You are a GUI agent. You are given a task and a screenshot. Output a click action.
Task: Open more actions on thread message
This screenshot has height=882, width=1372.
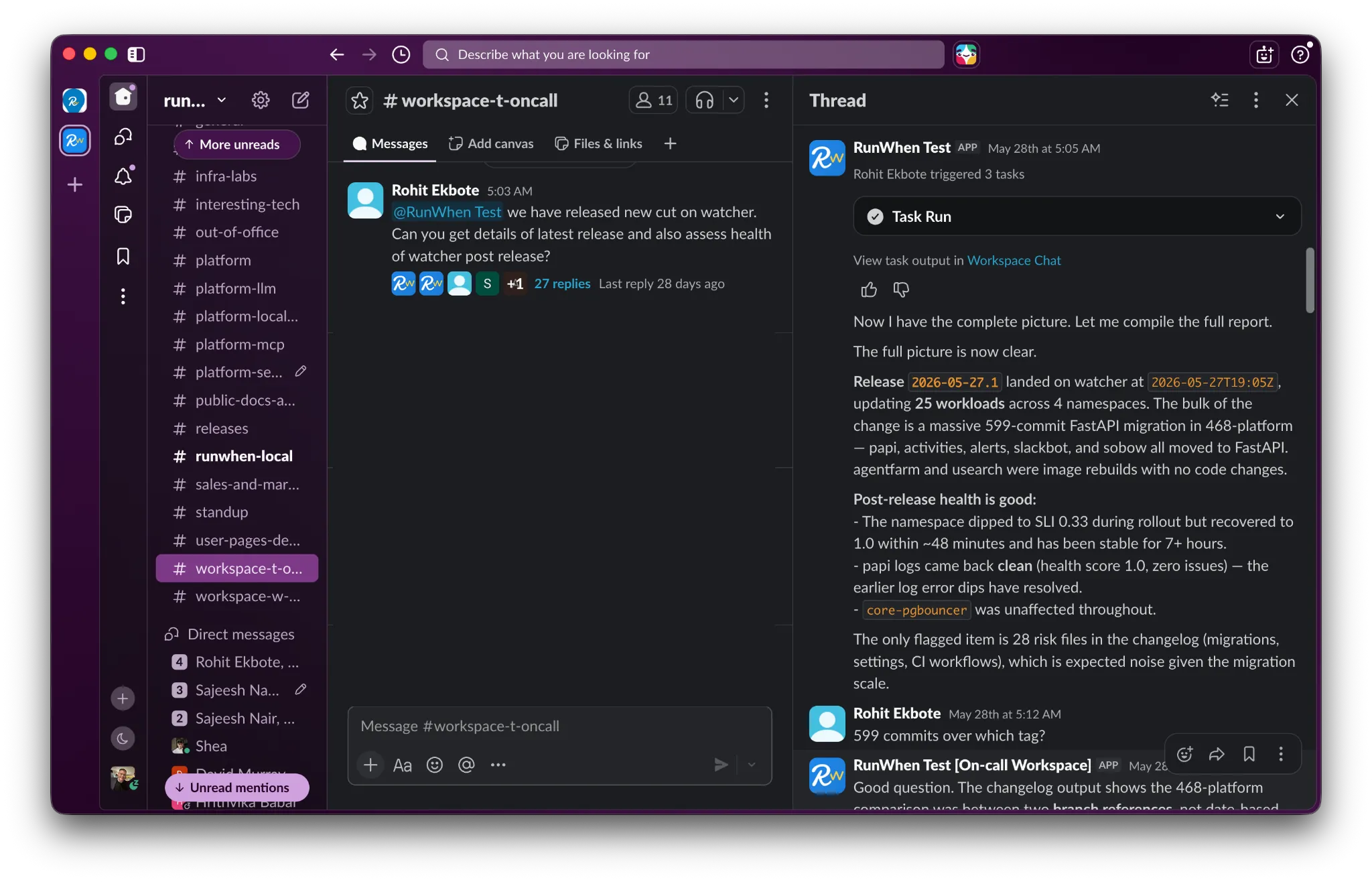tap(1281, 754)
